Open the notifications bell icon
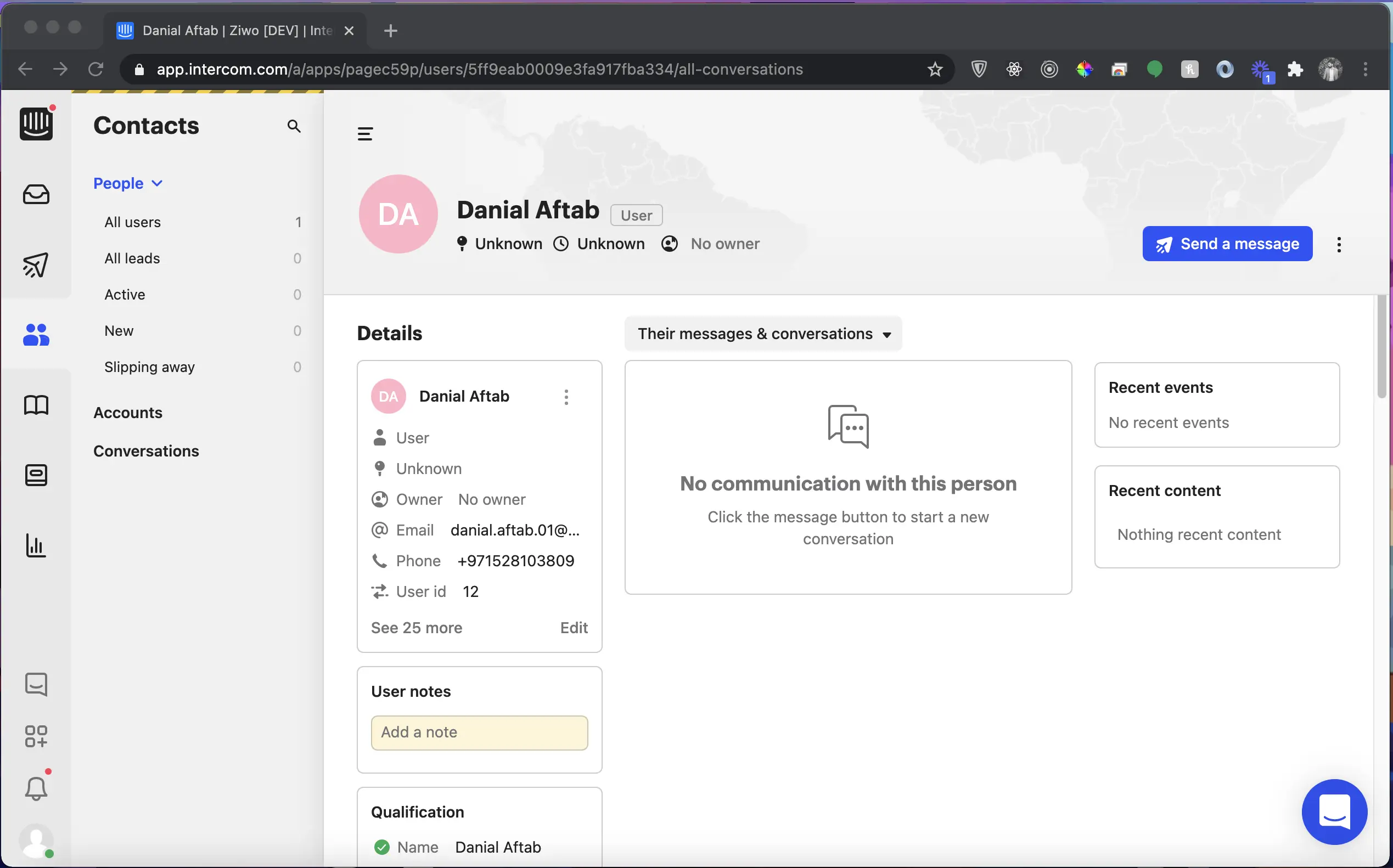This screenshot has height=868, width=1393. coord(36,788)
